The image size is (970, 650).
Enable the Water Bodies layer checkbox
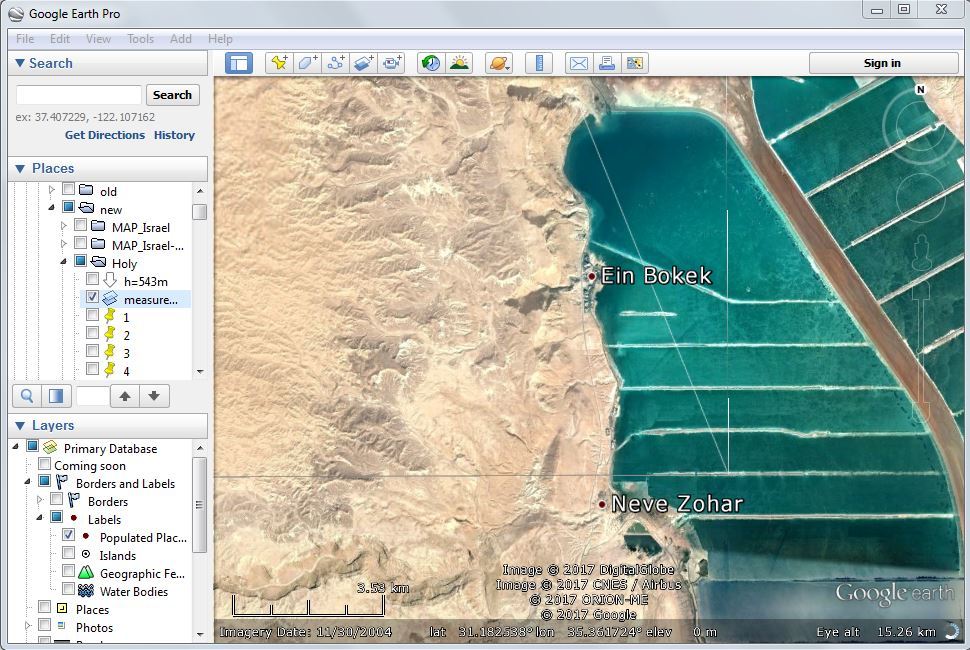(x=68, y=588)
